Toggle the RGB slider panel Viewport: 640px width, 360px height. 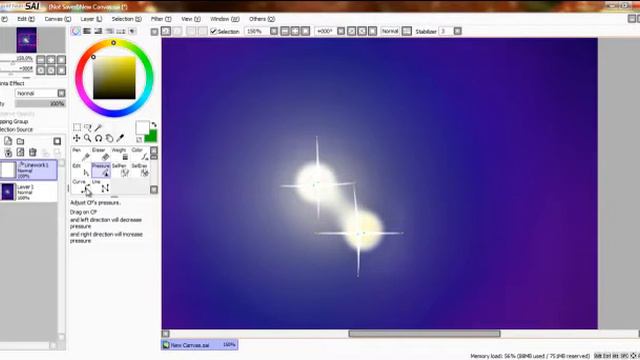[x=87, y=31]
